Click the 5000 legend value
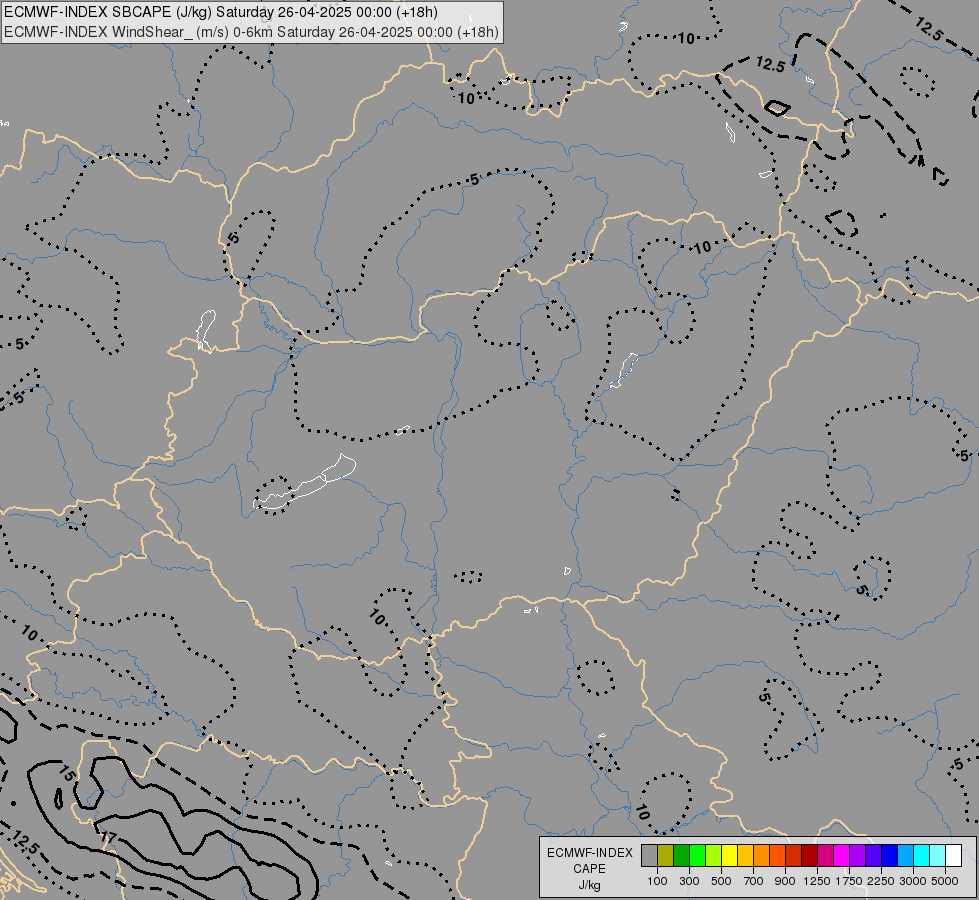This screenshot has width=979, height=900. (x=945, y=881)
